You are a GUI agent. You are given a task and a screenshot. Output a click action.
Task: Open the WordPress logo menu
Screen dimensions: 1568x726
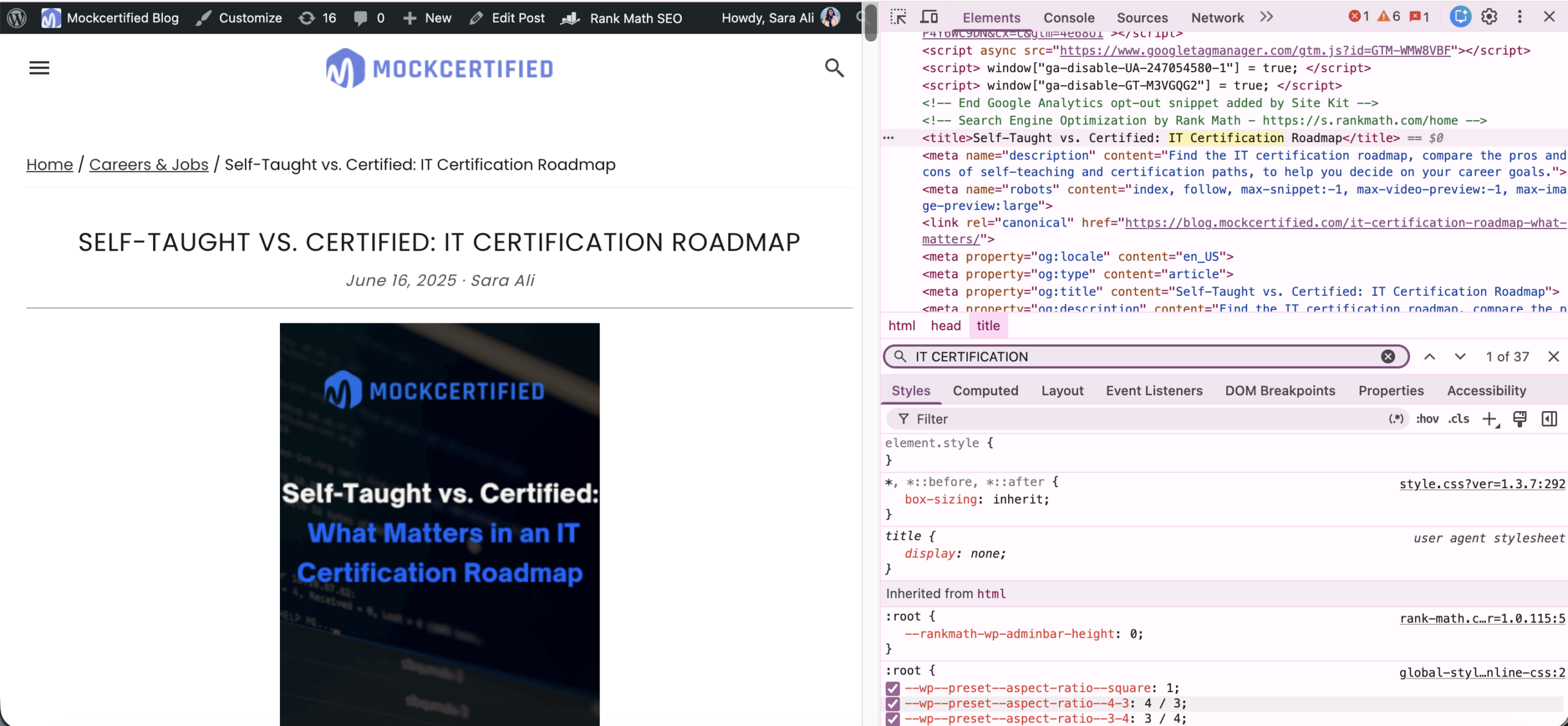click(x=17, y=18)
